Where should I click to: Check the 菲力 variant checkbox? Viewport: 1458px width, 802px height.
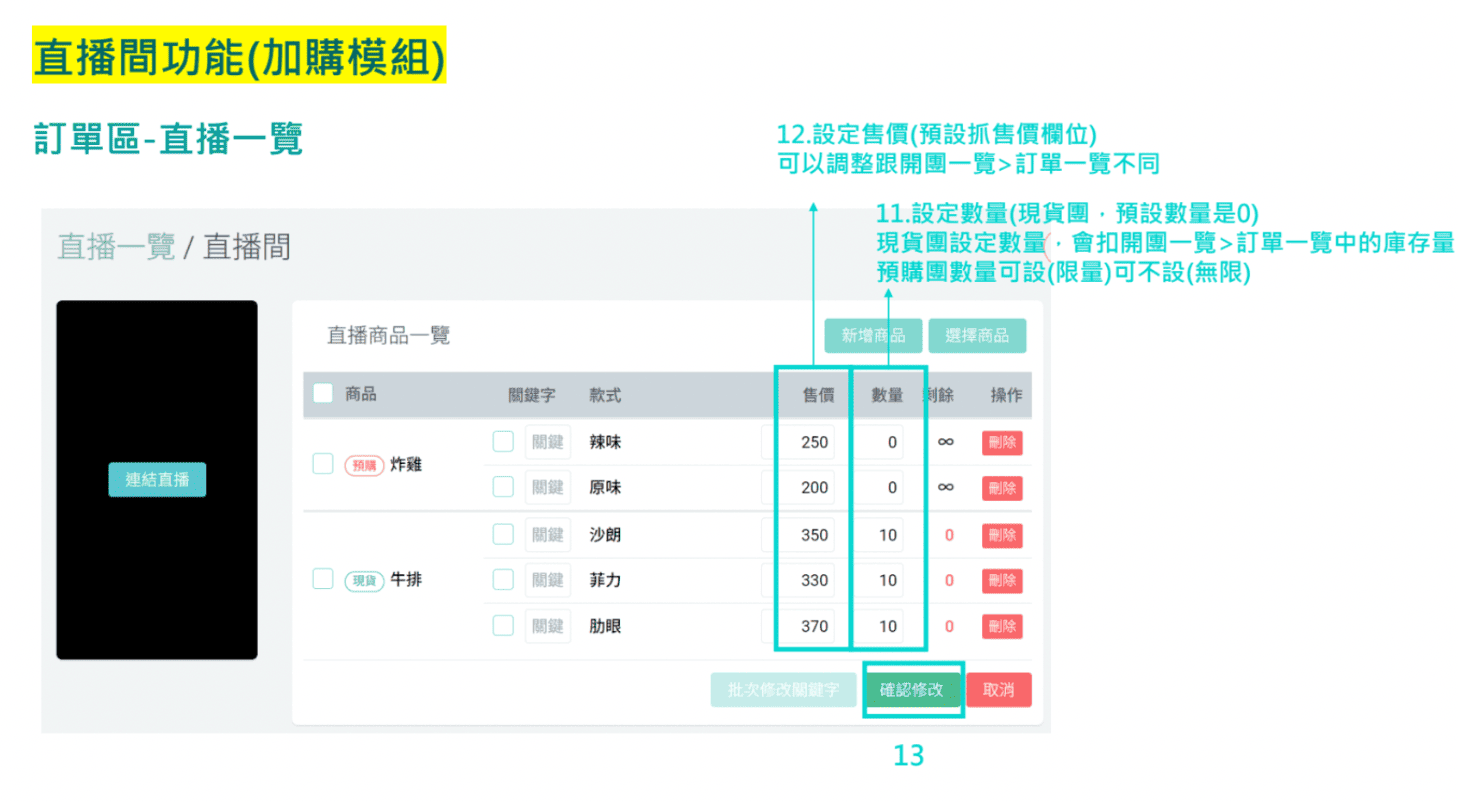tap(503, 580)
